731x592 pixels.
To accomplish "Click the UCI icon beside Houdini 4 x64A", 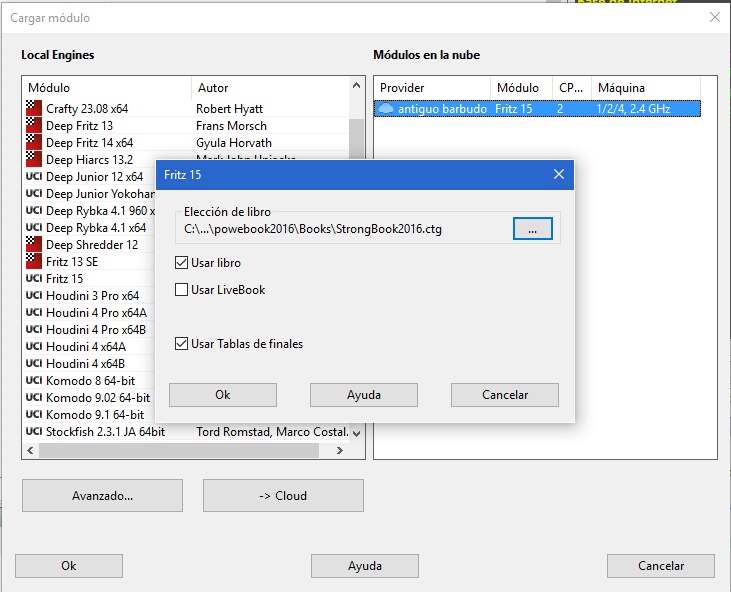I will point(34,346).
